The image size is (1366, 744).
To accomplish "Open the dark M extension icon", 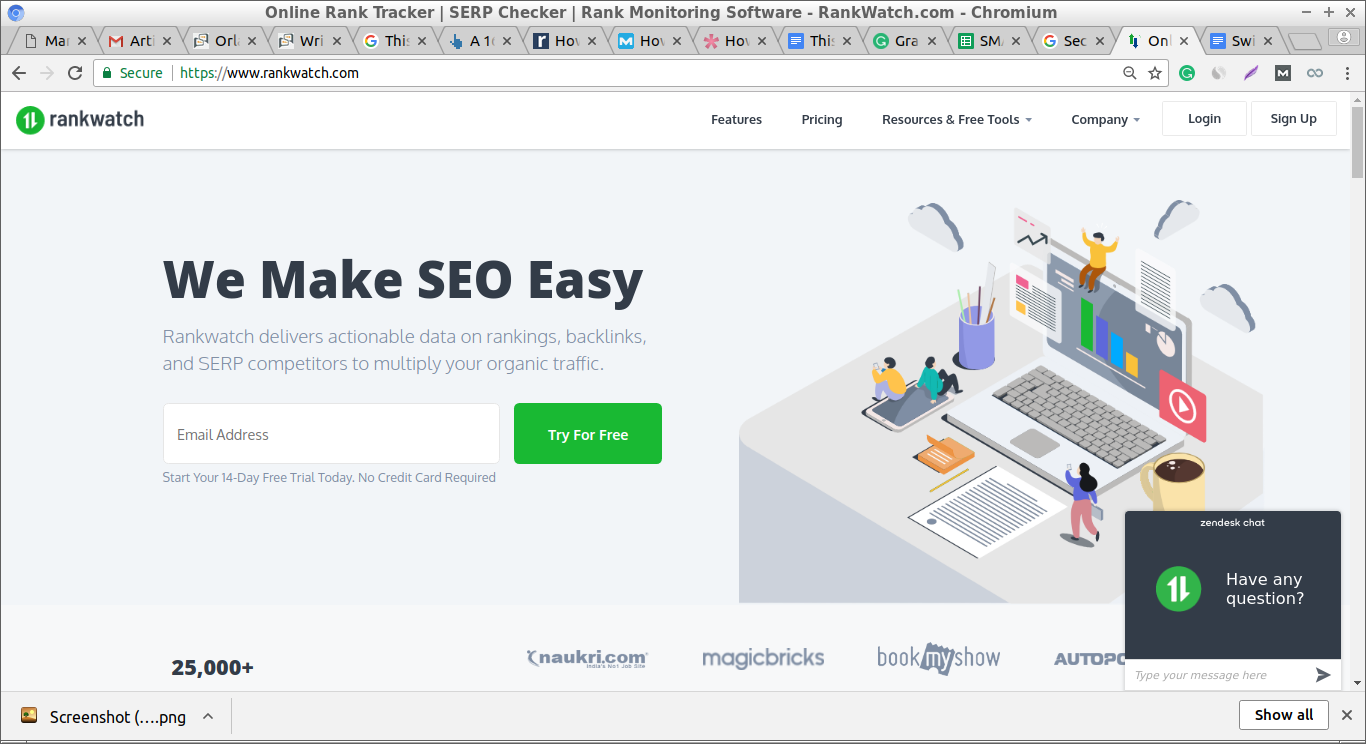I will tap(1283, 73).
